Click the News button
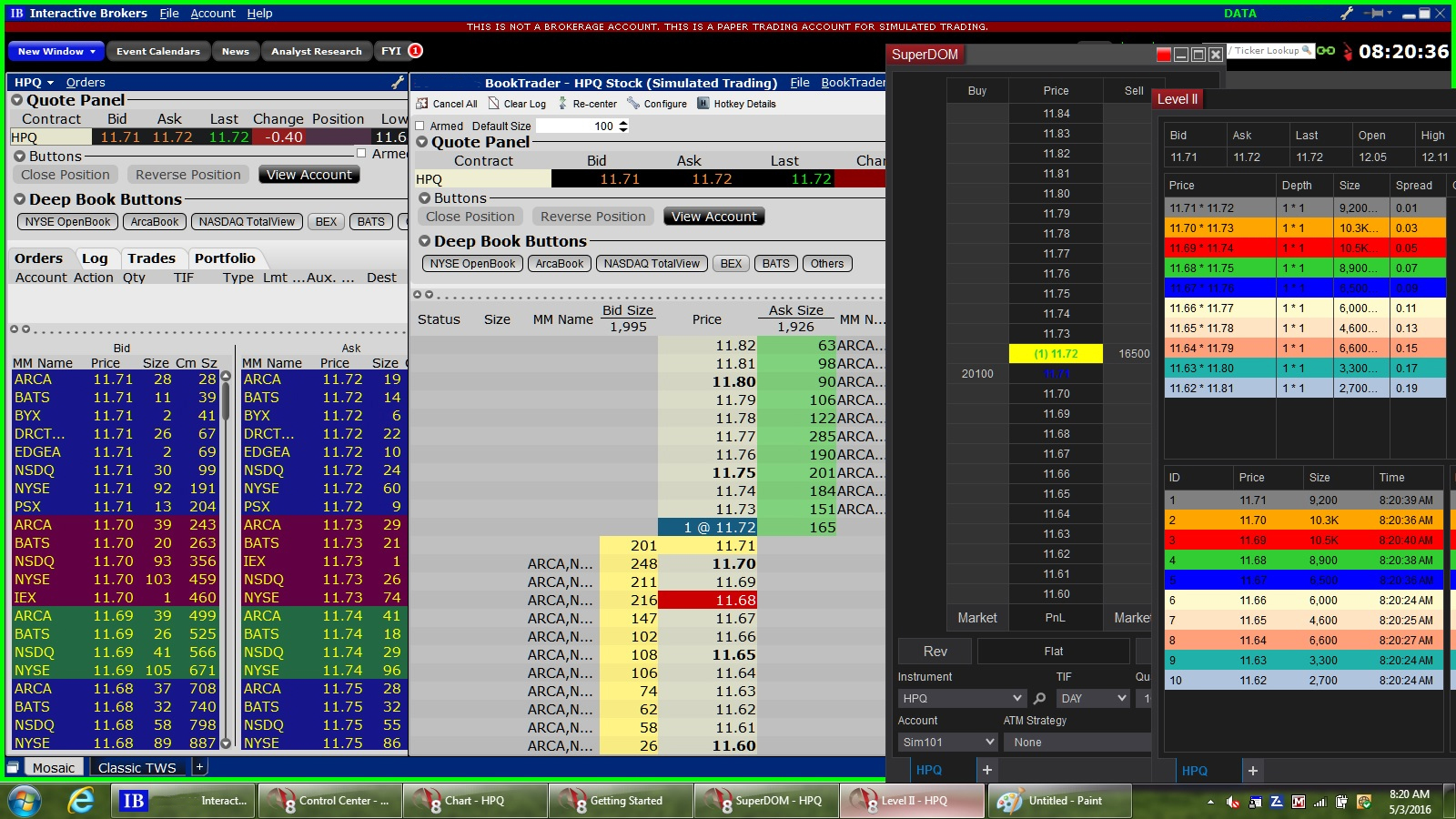The width and height of the screenshot is (1456, 819). point(236,51)
